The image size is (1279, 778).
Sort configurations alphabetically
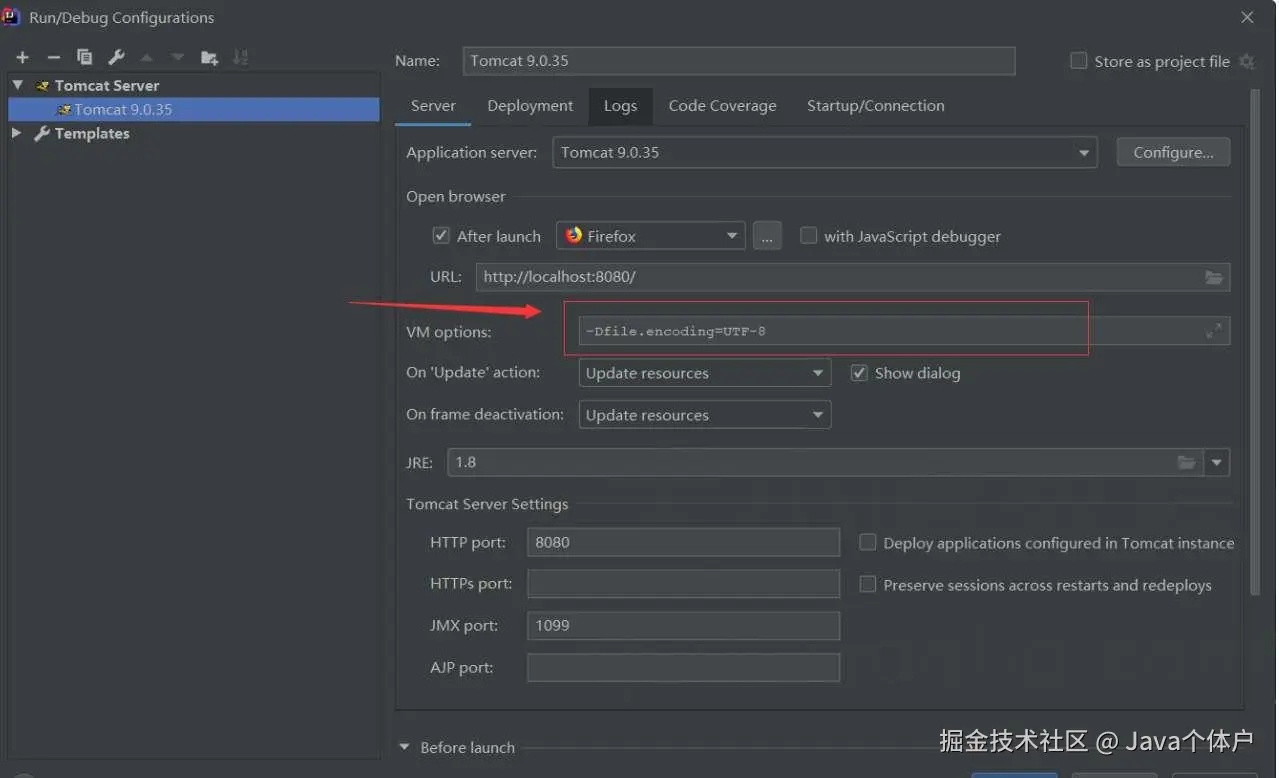pyautogui.click(x=240, y=57)
